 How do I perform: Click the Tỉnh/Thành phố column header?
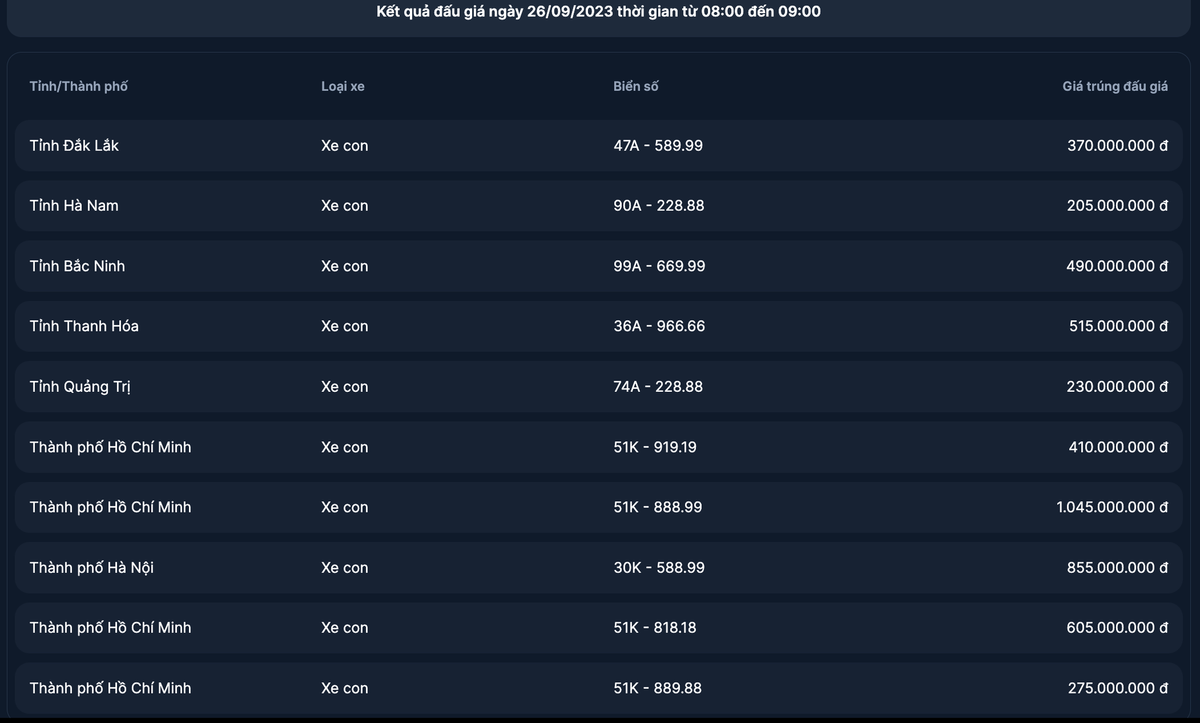[79, 86]
